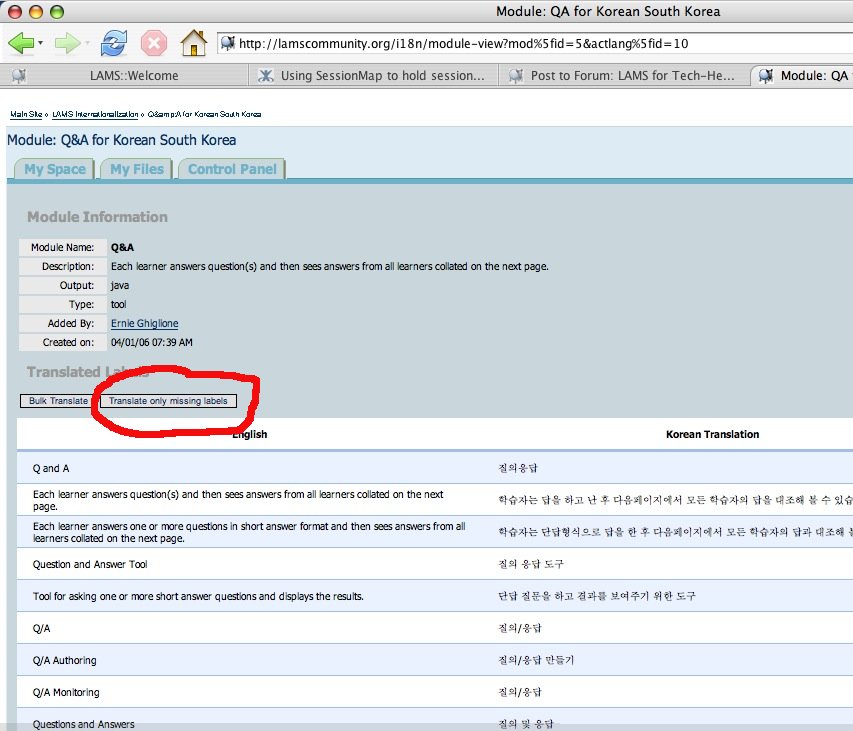
Task: Click the favicon on the Post to Forum tab
Action: [x=515, y=75]
